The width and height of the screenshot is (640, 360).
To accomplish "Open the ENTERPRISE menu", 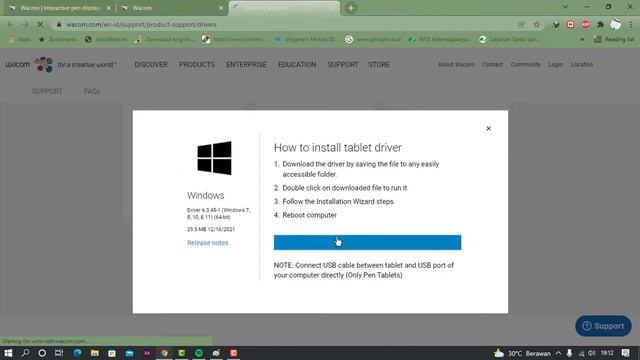I will pyautogui.click(x=246, y=64).
